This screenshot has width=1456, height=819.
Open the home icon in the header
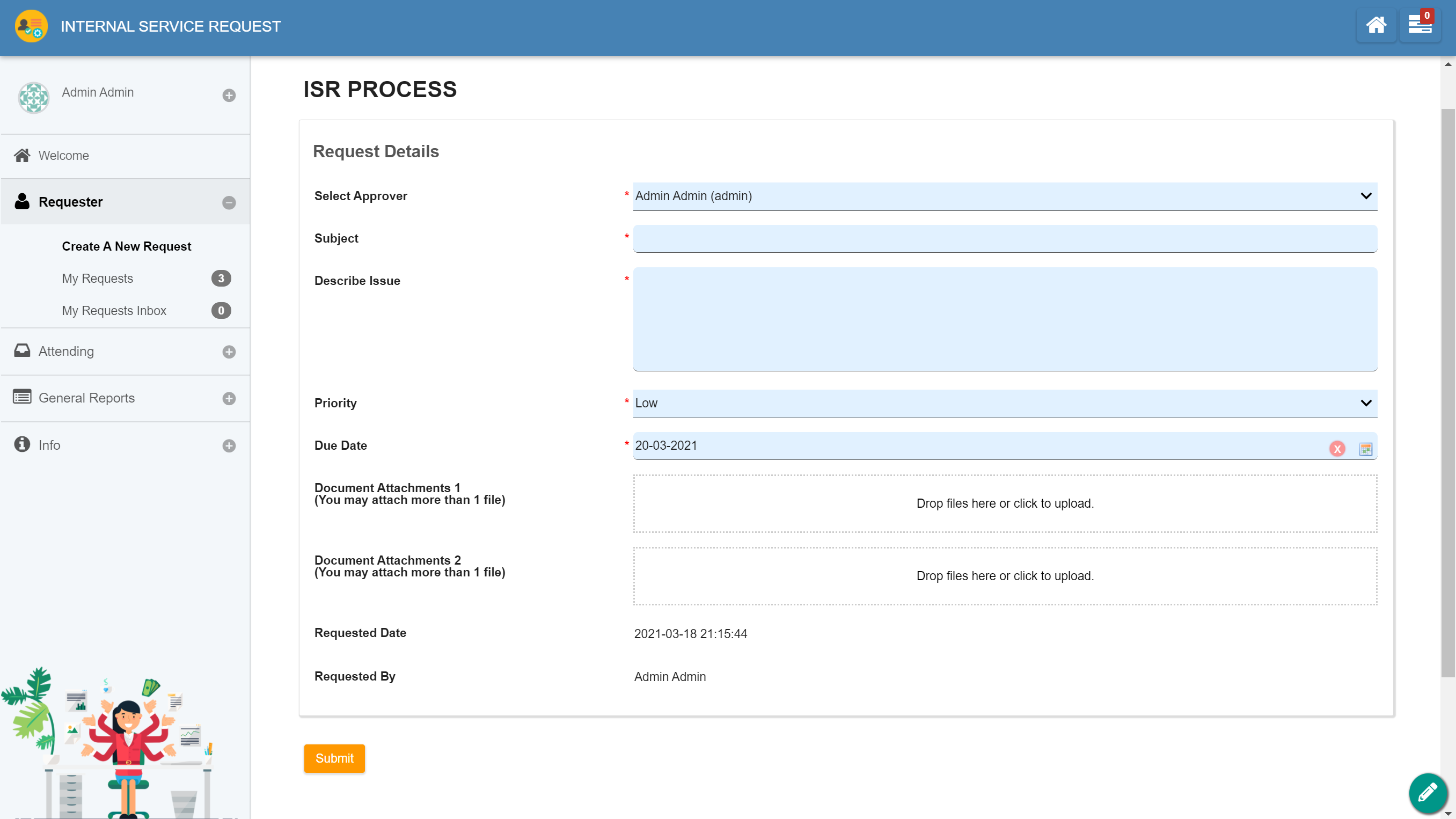(1375, 25)
